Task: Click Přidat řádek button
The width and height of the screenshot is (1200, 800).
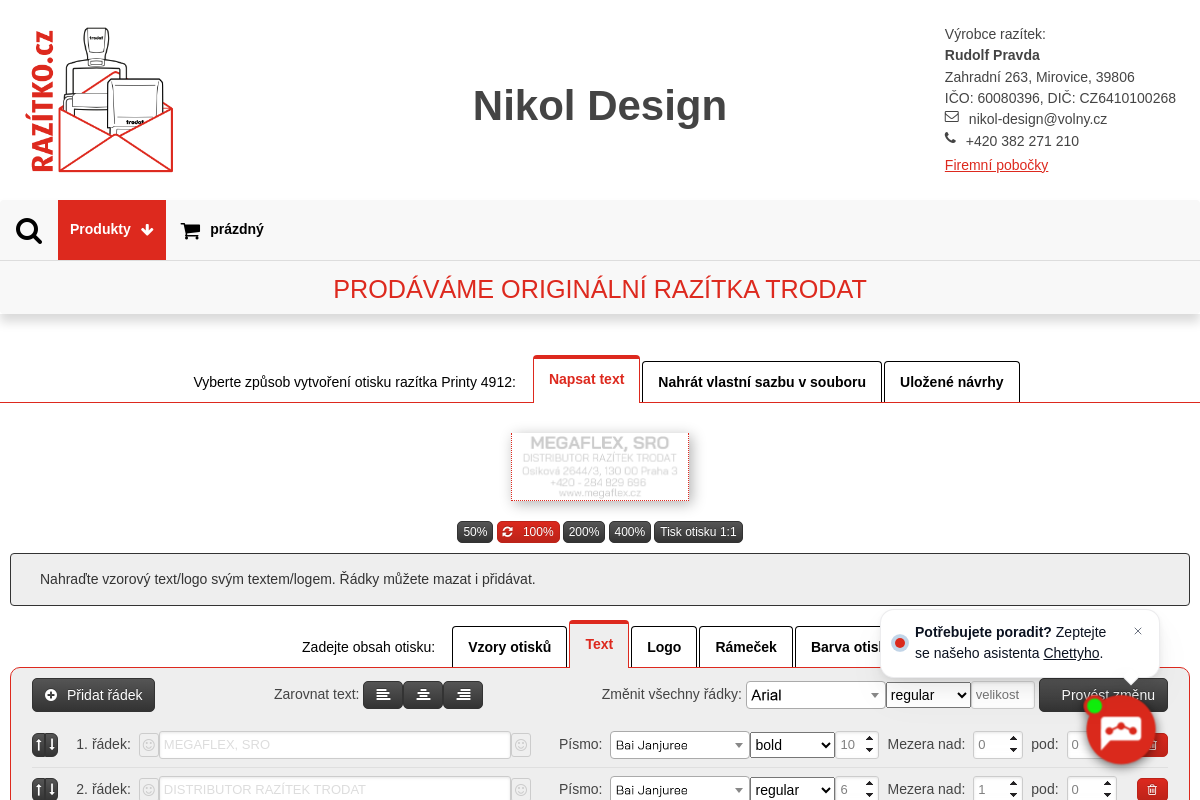Action: [93, 695]
